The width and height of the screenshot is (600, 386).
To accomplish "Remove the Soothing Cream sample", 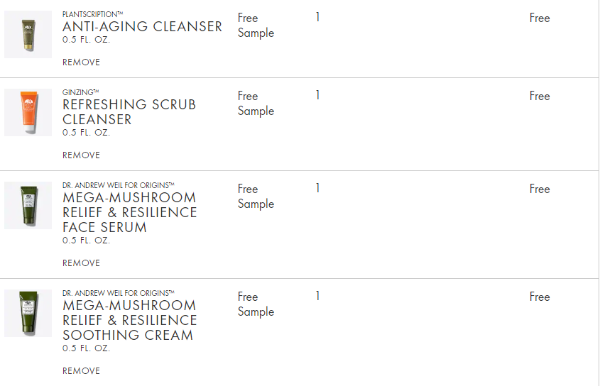I will [x=81, y=371].
